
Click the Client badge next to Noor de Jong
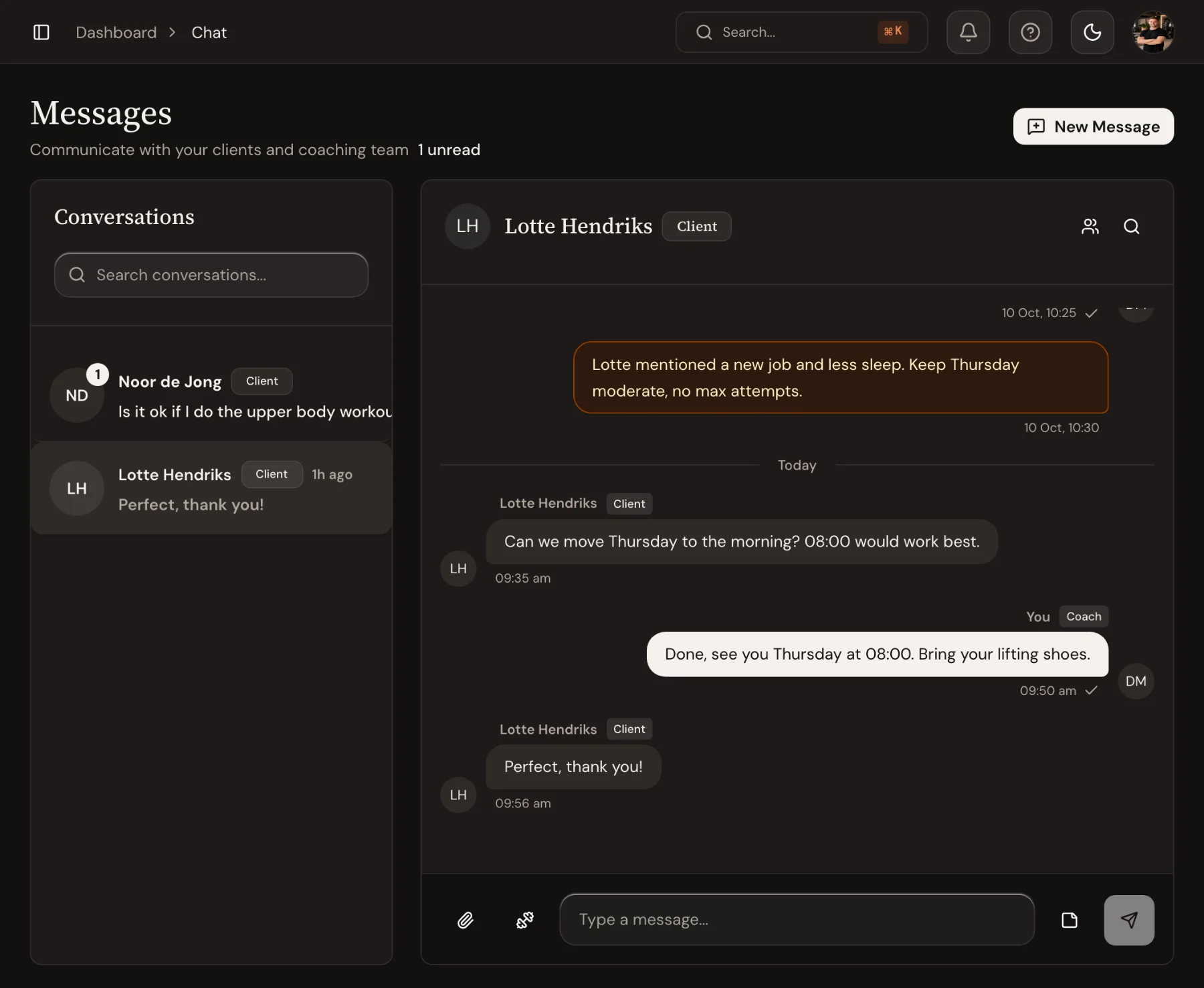pyautogui.click(x=262, y=381)
